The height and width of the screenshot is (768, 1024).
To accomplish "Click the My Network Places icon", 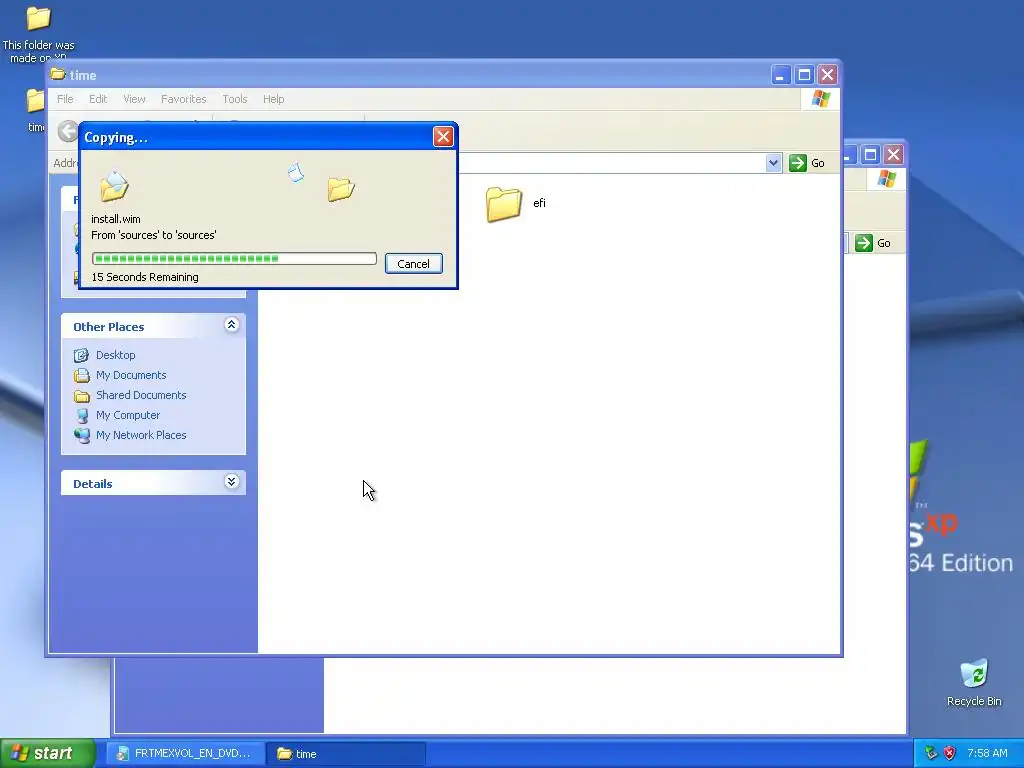I will pyautogui.click(x=82, y=436).
